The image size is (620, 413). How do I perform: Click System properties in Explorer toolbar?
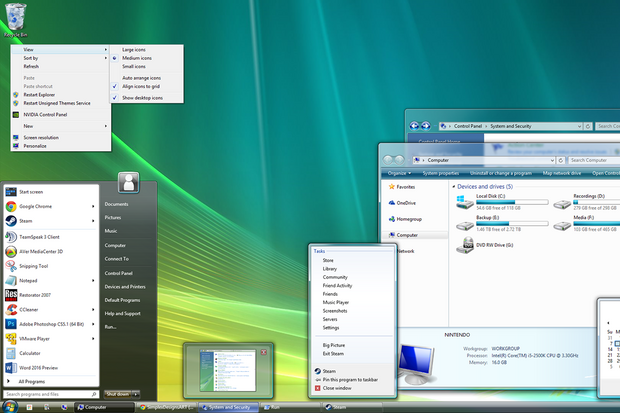click(x=440, y=173)
